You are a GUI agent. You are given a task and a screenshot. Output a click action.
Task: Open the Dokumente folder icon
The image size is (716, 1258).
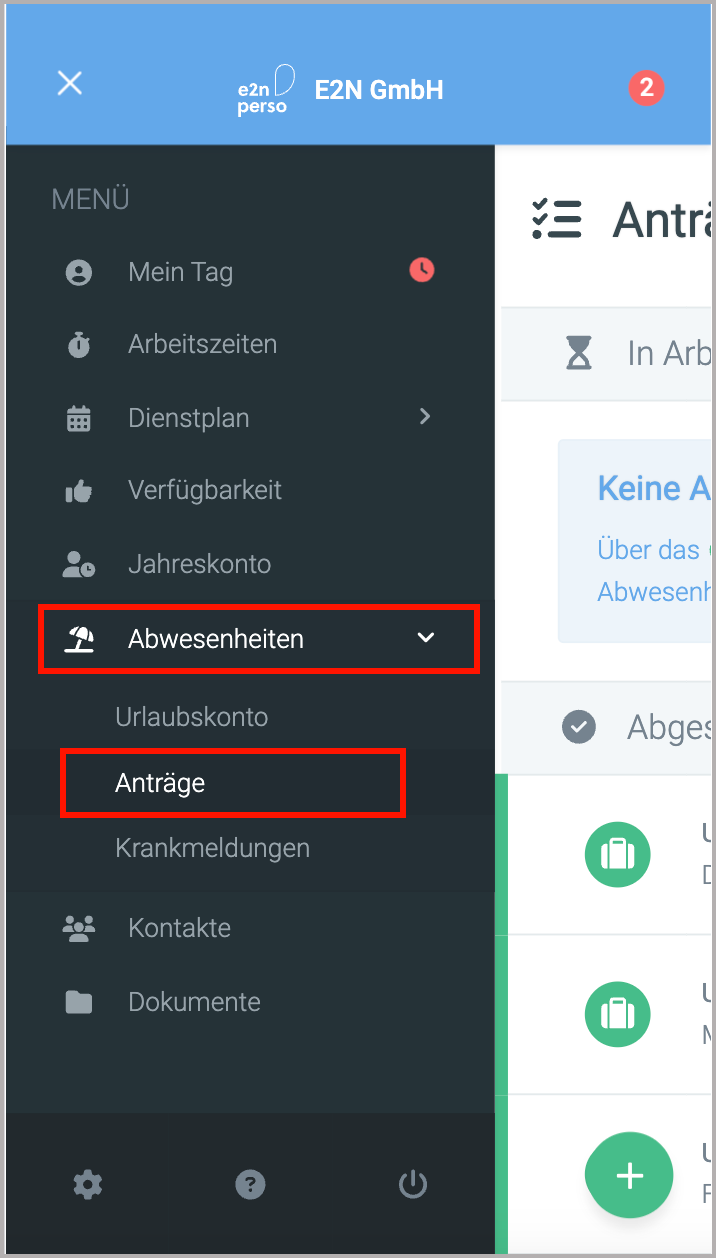79,1001
